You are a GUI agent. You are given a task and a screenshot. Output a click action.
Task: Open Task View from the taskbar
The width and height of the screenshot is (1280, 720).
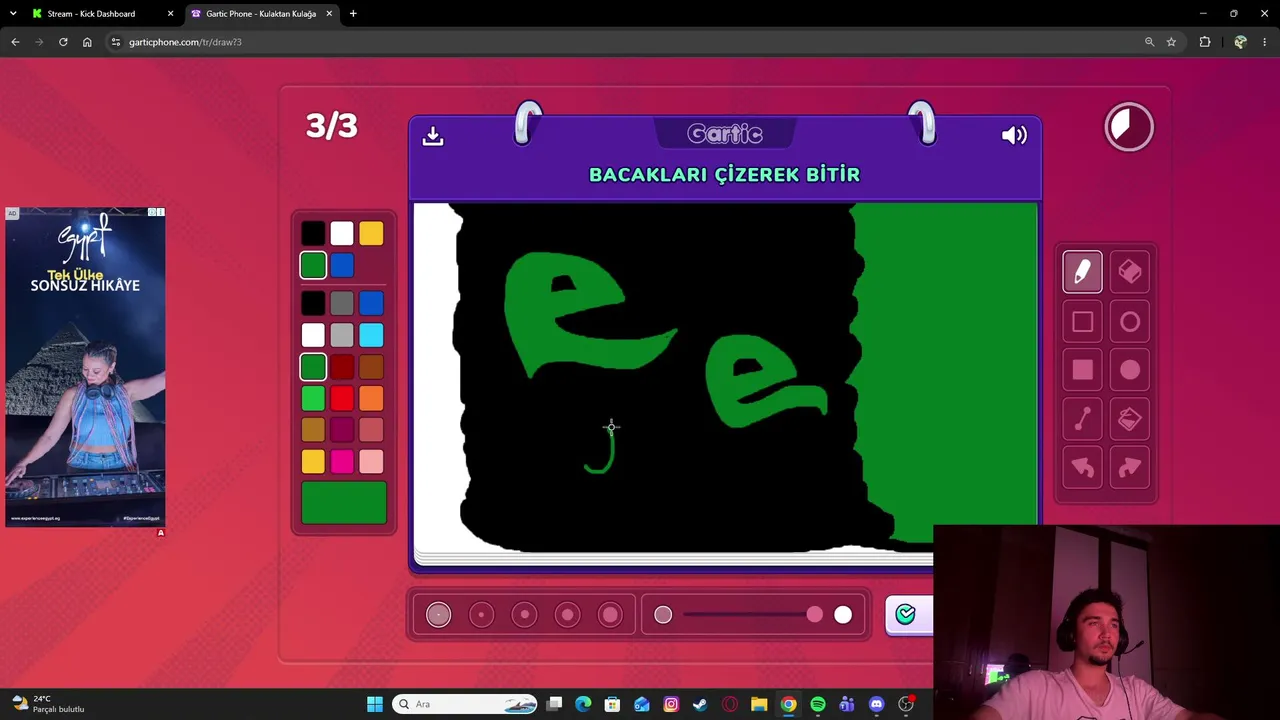click(555, 704)
